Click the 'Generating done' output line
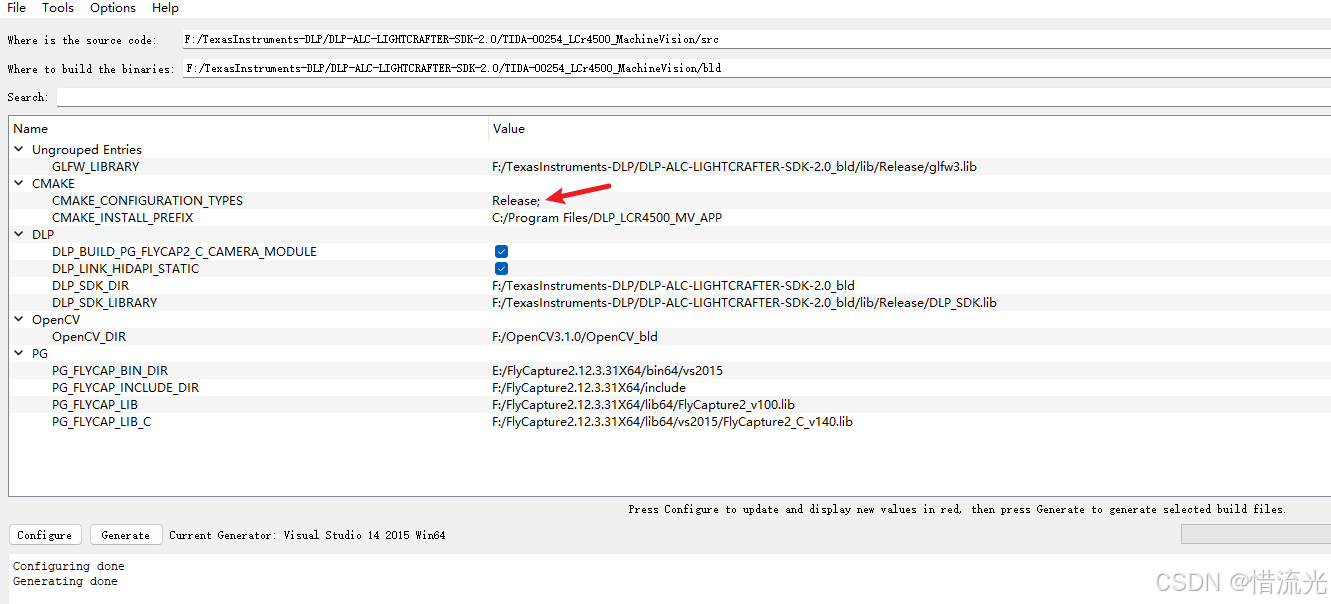 (x=65, y=581)
